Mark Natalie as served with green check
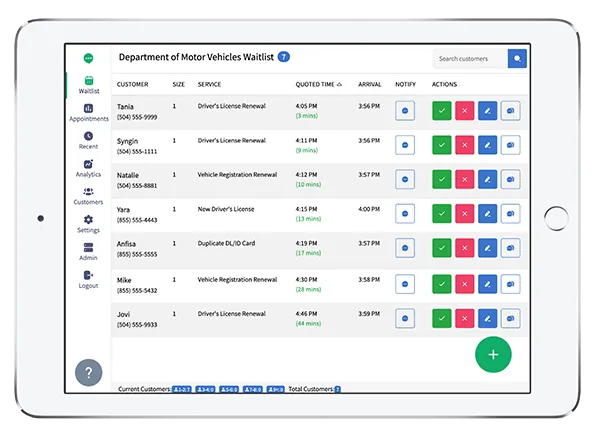This screenshot has height=440, width=600. click(442, 179)
